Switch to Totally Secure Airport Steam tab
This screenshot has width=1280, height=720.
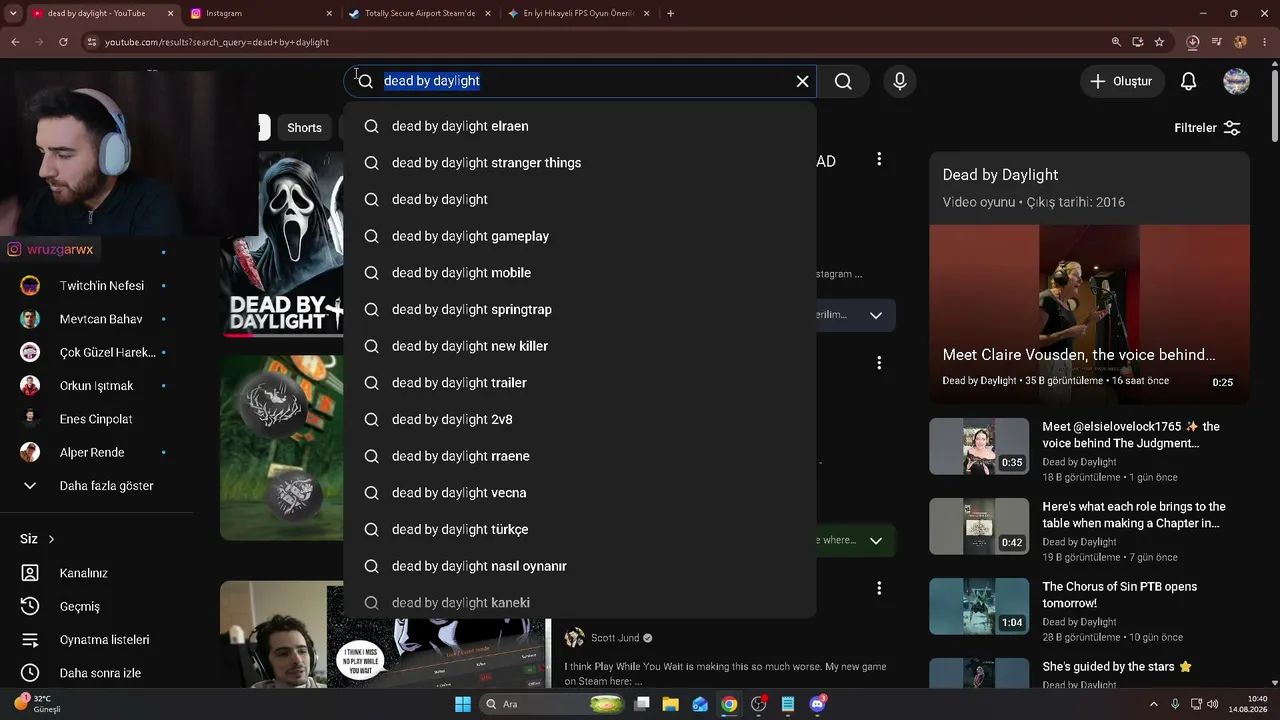coord(418,13)
